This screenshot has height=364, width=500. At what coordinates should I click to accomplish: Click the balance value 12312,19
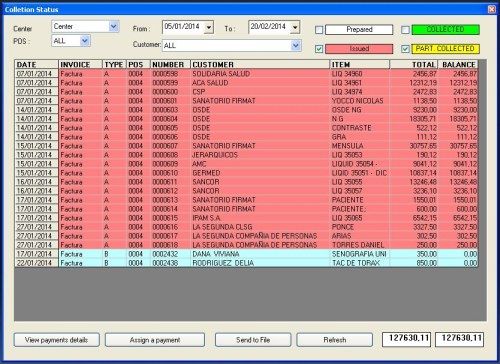pyautogui.click(x=458, y=83)
